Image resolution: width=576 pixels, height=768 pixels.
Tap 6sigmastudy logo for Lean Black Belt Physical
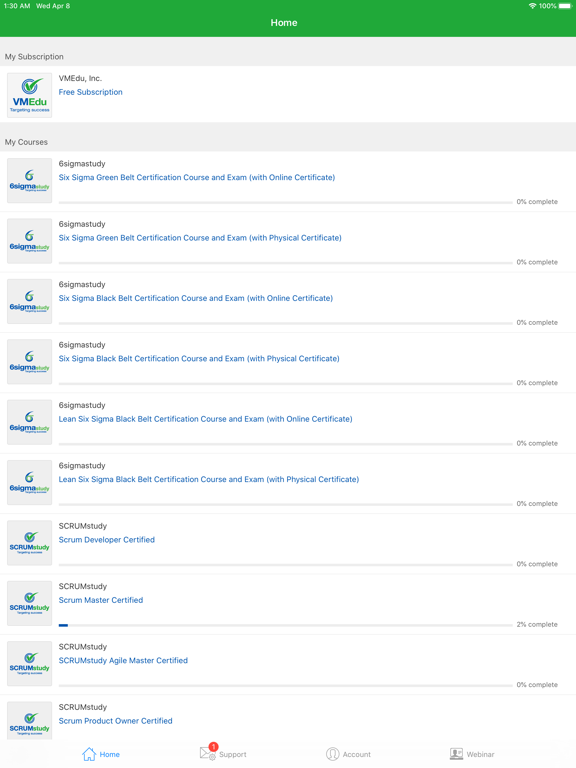coord(29,482)
